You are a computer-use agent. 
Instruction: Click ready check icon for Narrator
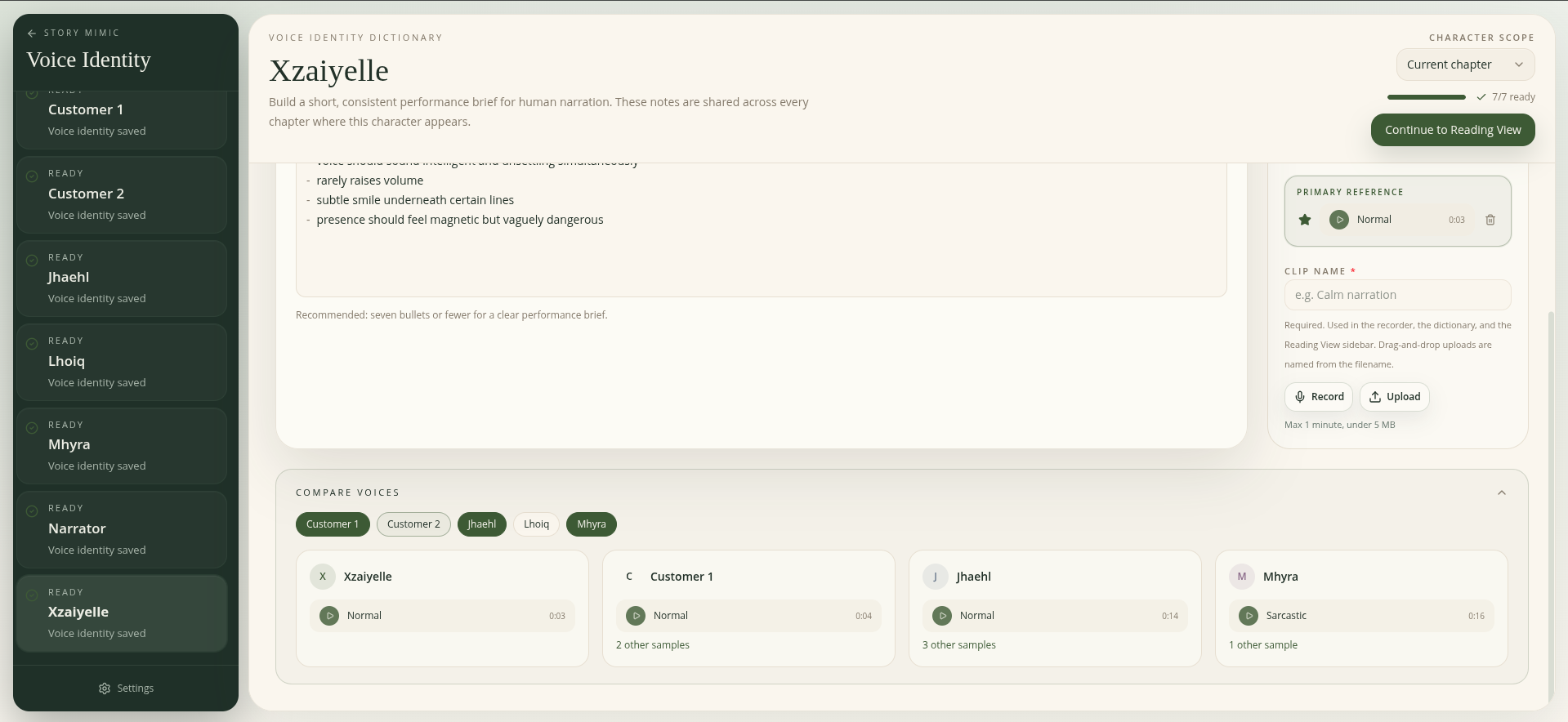[32, 511]
